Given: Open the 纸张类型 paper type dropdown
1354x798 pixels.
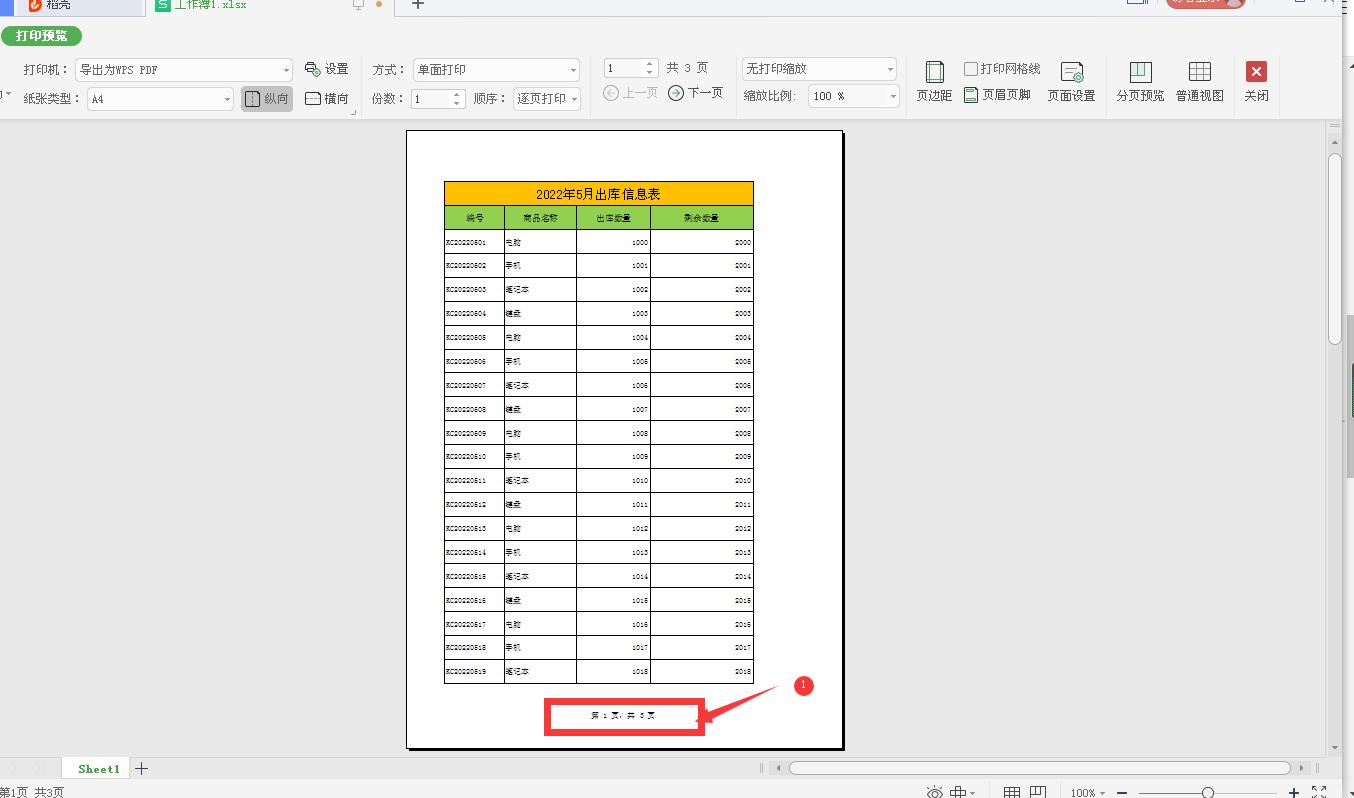Looking at the screenshot, I should 158,98.
